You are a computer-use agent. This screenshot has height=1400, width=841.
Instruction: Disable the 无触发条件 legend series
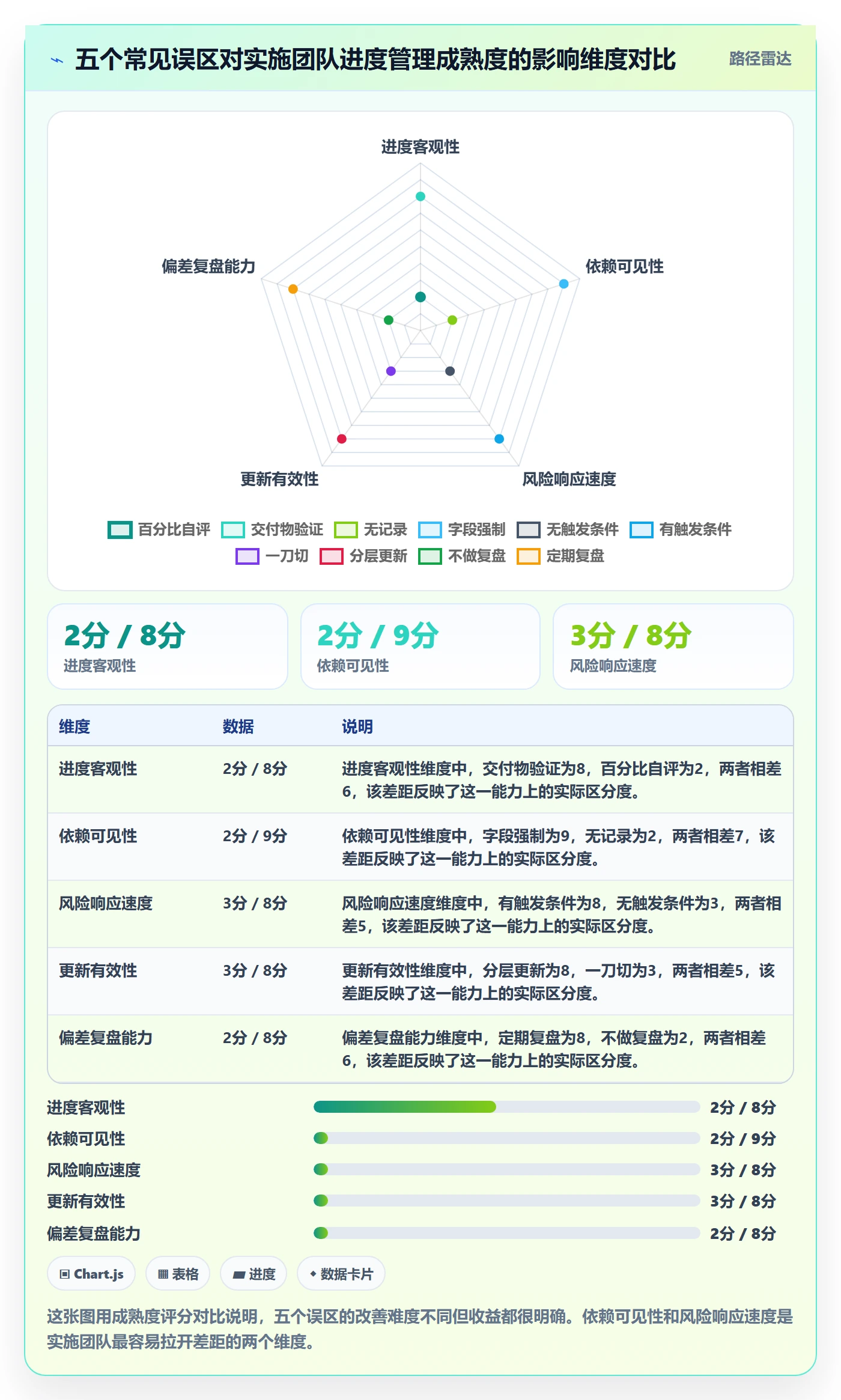[x=567, y=529]
